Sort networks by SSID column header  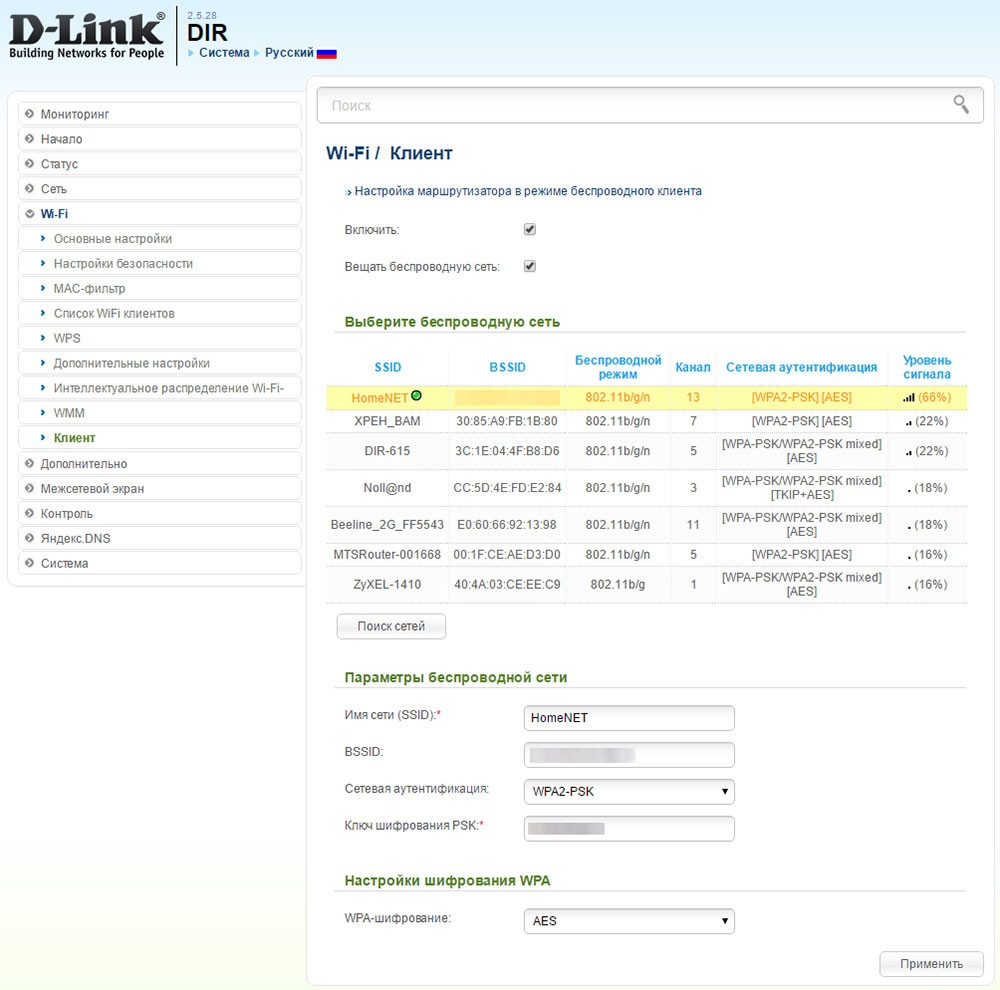(388, 367)
